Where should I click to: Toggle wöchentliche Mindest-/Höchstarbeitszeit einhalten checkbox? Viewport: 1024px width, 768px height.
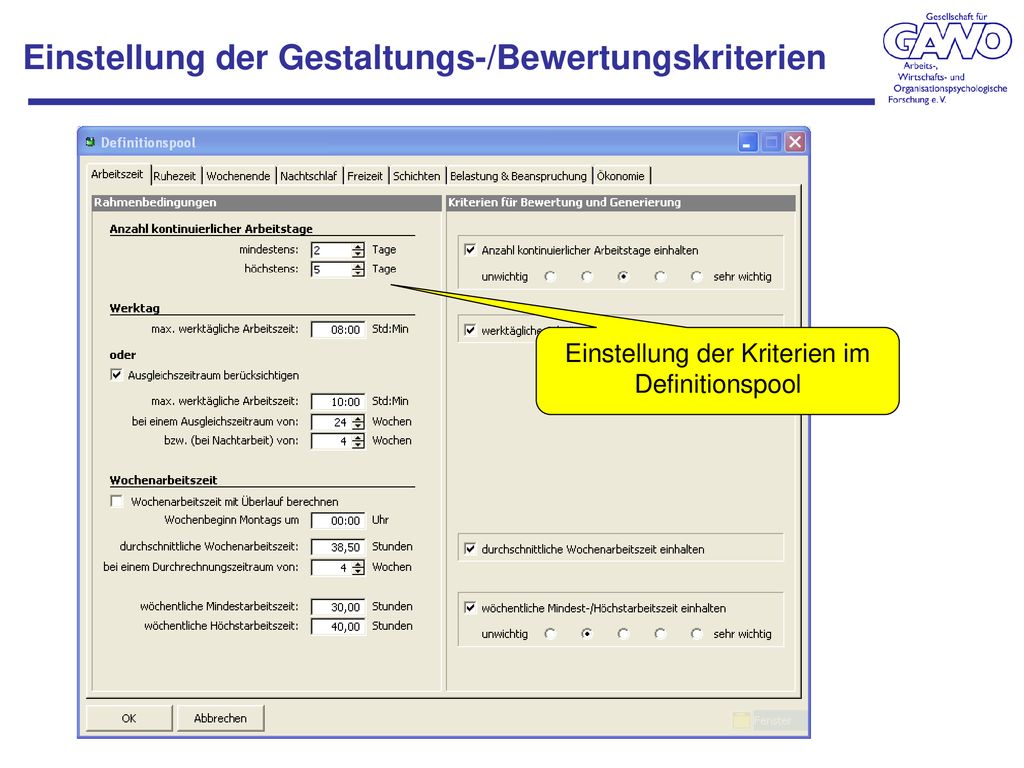tap(470, 607)
